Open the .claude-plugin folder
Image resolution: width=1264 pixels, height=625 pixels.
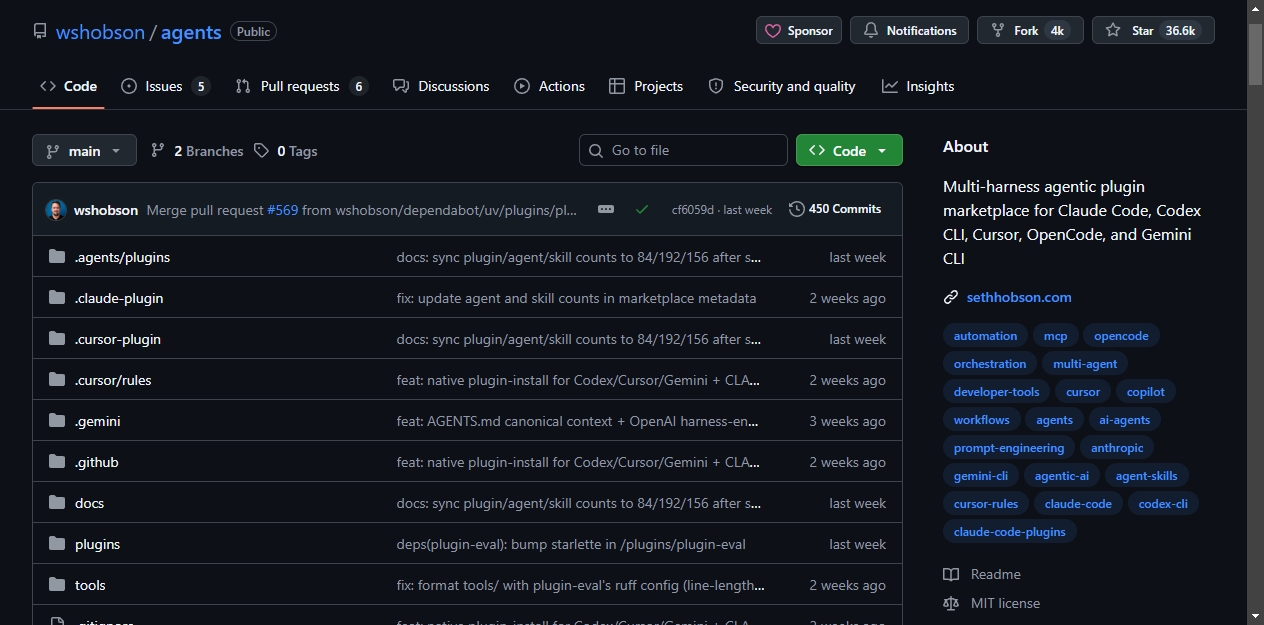coord(119,298)
